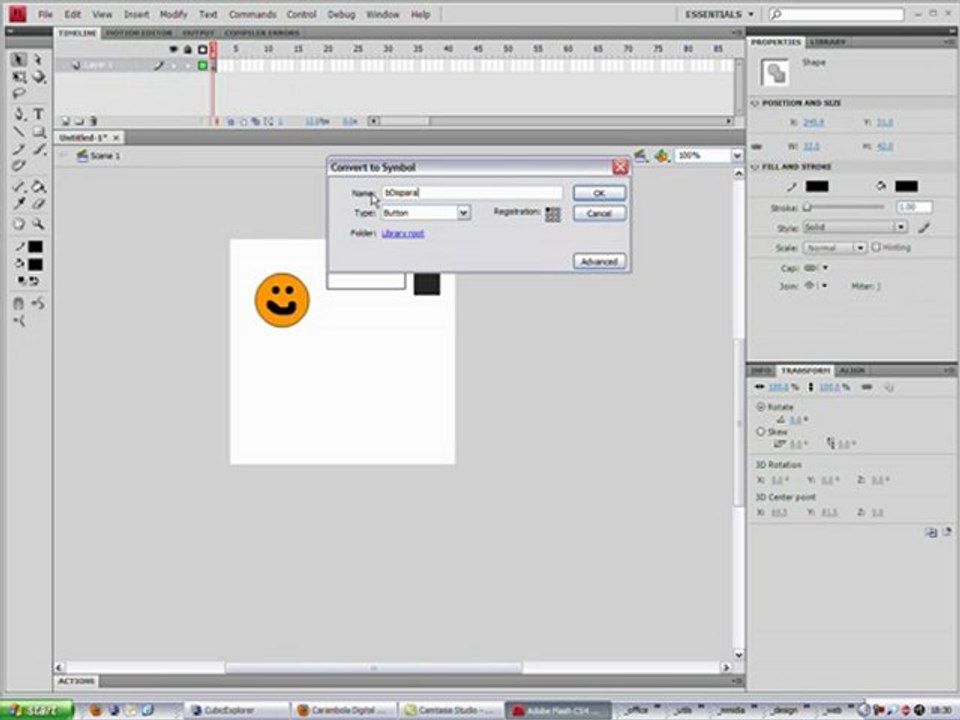Viewport: 960px width, 720px height.
Task: Click the Windows Start button
Action: click(37, 710)
